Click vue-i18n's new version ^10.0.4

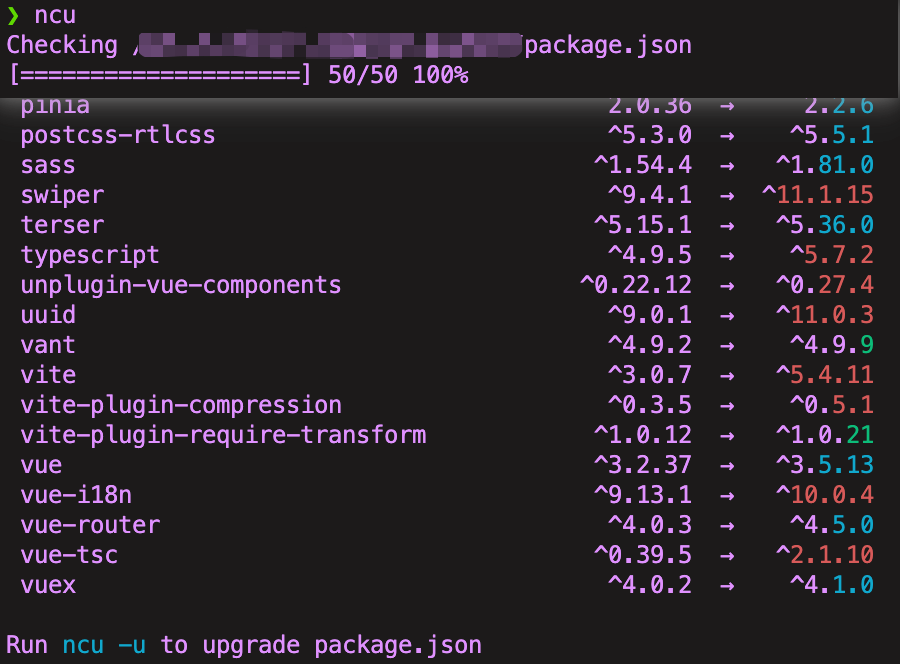tap(824, 495)
